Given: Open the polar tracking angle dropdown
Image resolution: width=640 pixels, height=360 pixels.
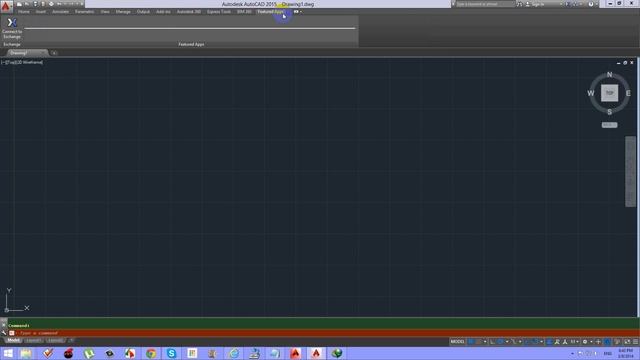Looking at the screenshot, I should pyautogui.click(x=507, y=342).
